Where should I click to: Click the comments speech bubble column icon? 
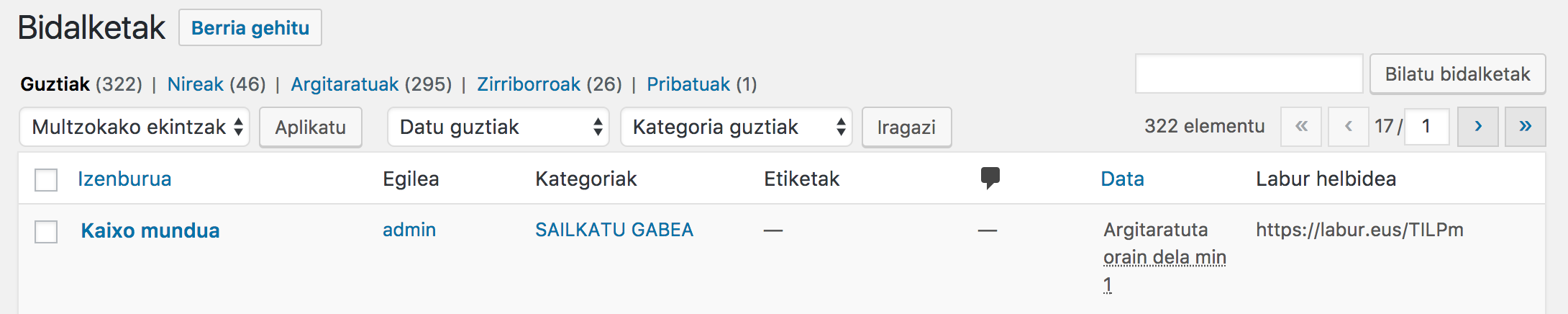tap(990, 177)
